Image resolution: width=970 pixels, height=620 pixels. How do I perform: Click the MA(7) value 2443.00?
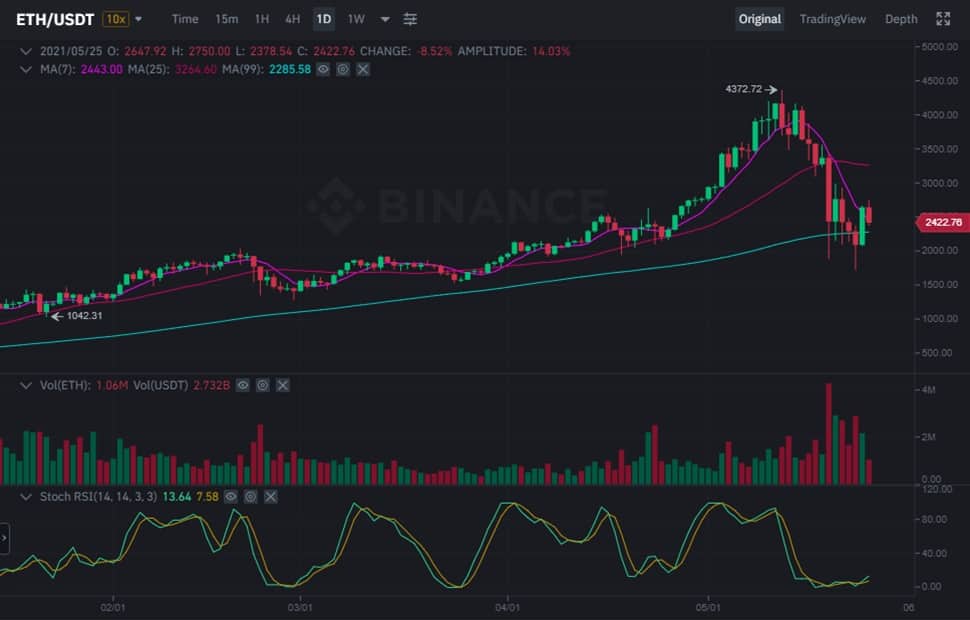pyautogui.click(x=101, y=69)
